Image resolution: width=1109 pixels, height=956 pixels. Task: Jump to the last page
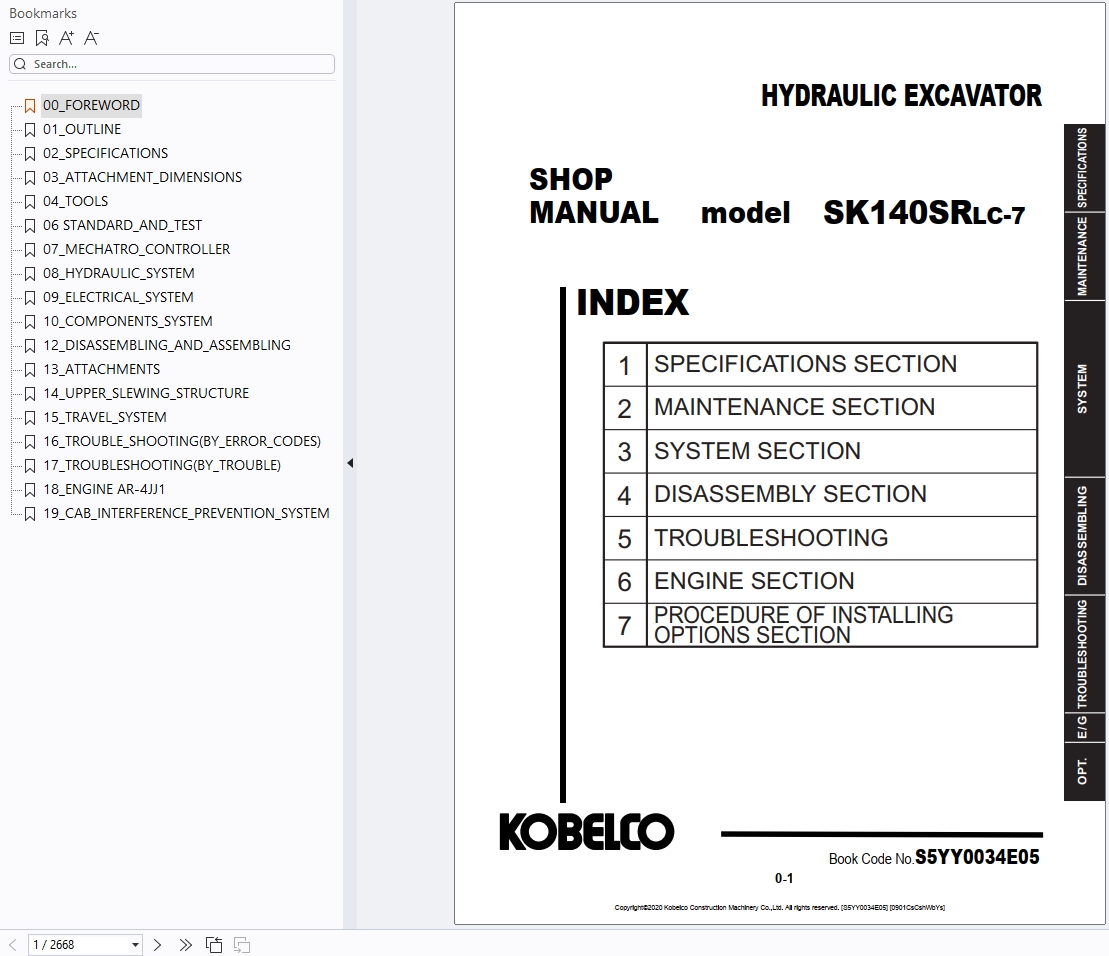(x=185, y=945)
